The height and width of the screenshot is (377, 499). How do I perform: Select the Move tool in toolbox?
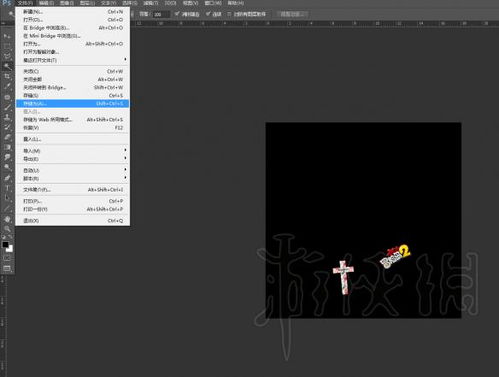7,36
